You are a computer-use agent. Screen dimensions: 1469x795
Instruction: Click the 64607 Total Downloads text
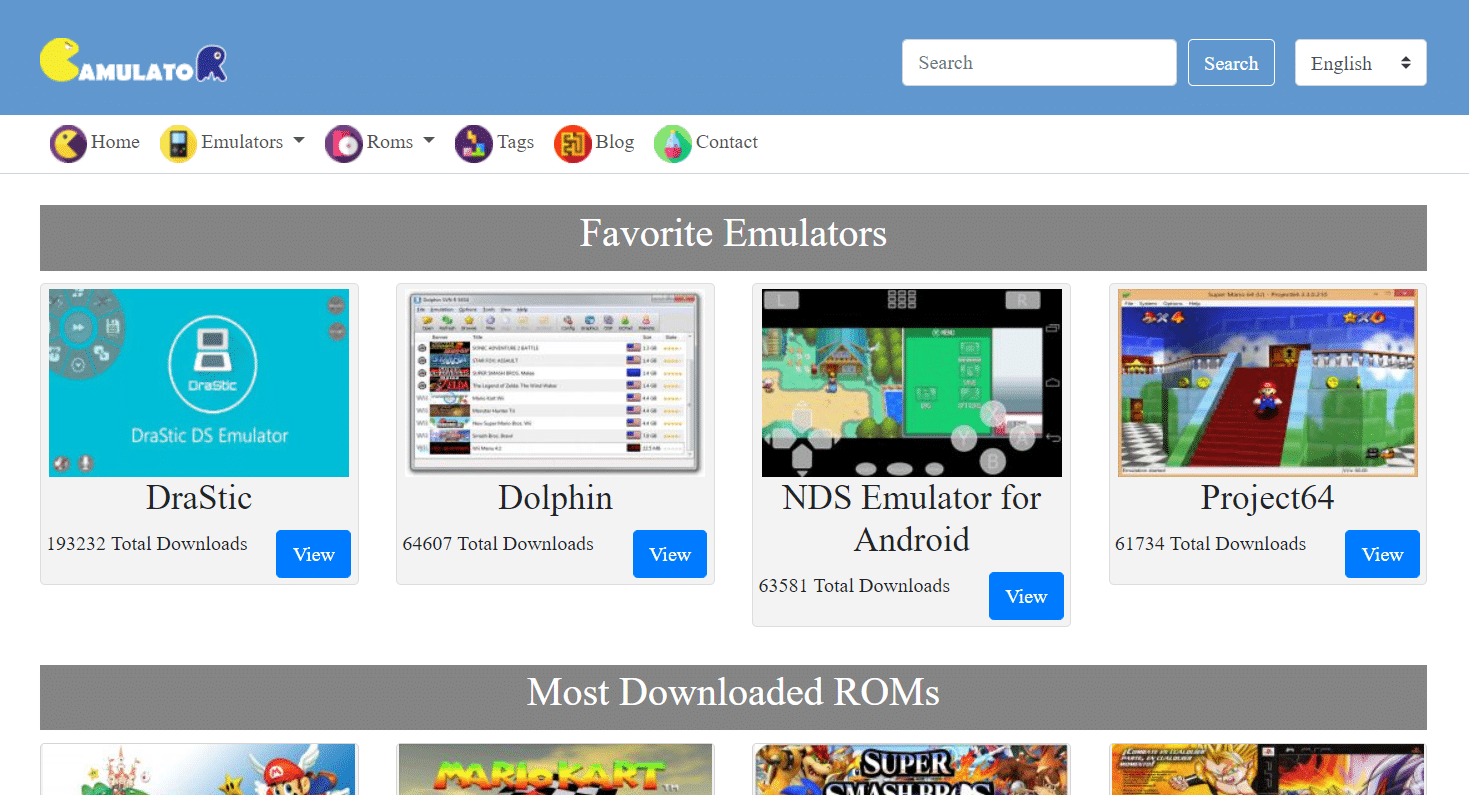point(498,544)
